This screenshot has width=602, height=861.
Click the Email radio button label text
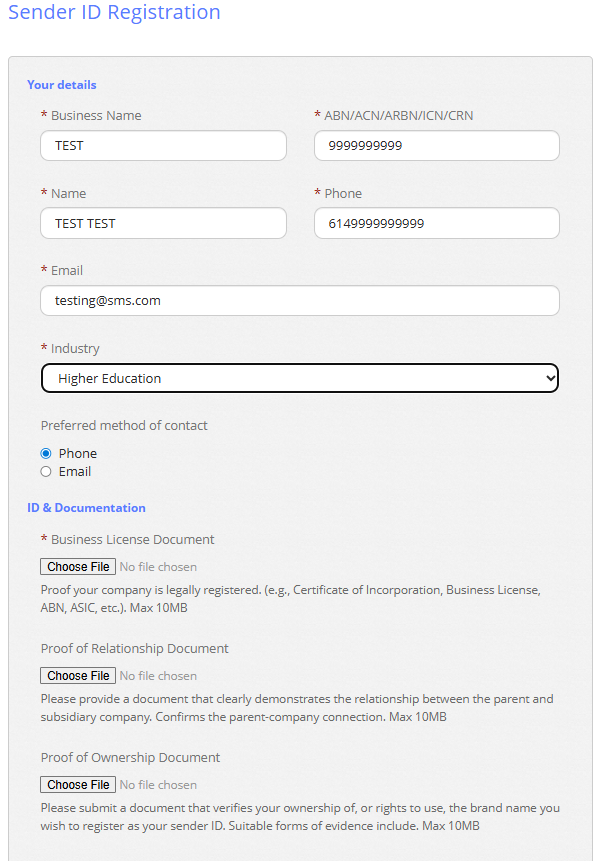click(x=75, y=472)
